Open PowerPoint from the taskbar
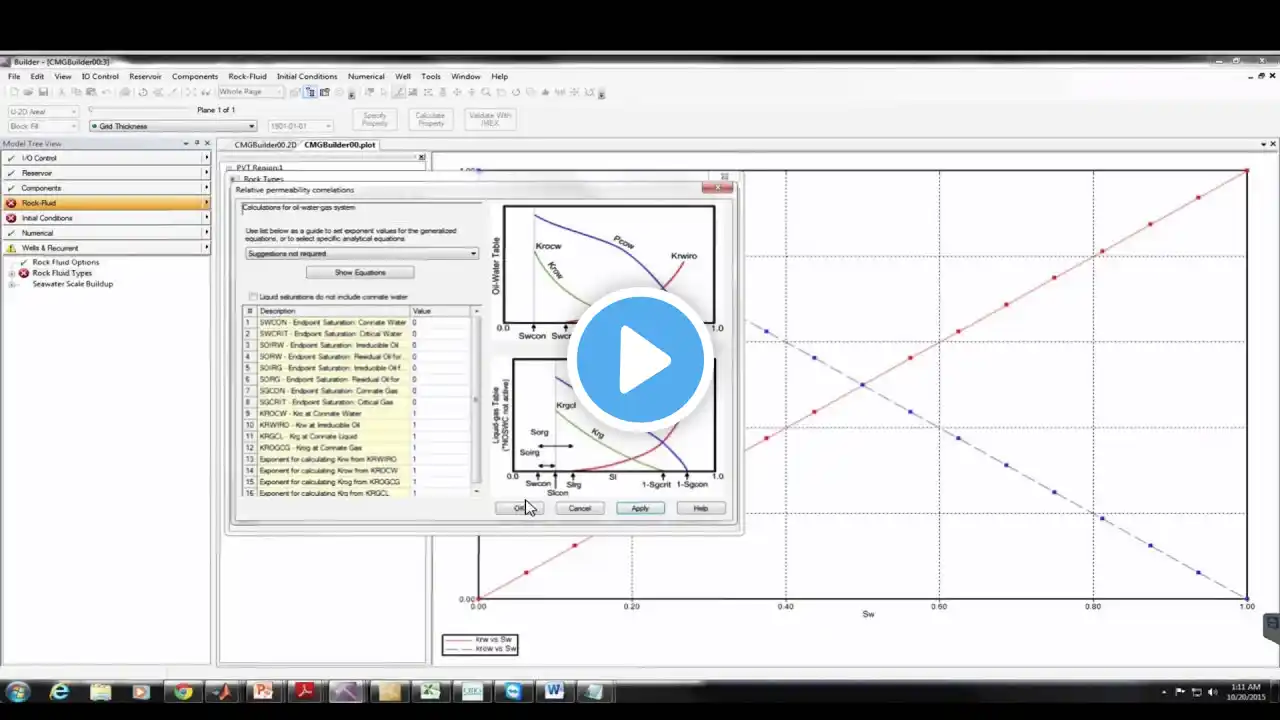The height and width of the screenshot is (720, 1280). 264,691
